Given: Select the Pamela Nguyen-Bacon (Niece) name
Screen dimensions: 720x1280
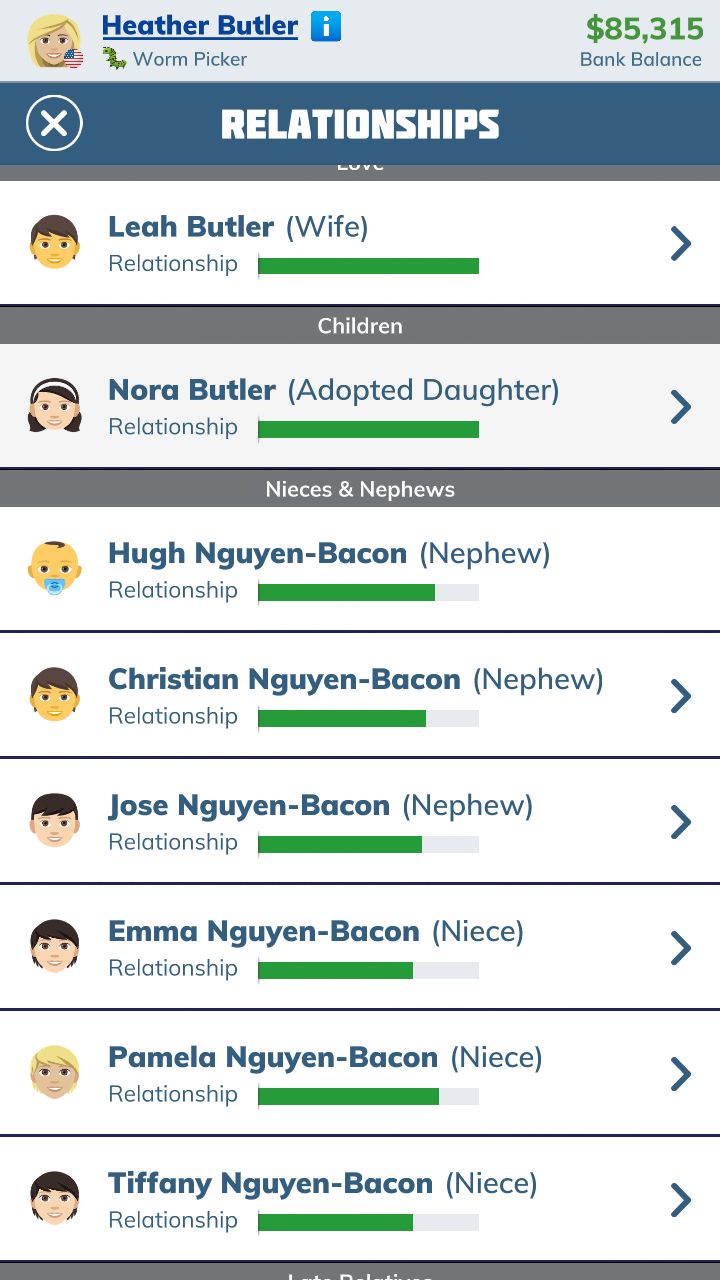Looking at the screenshot, I should coord(325,1057).
